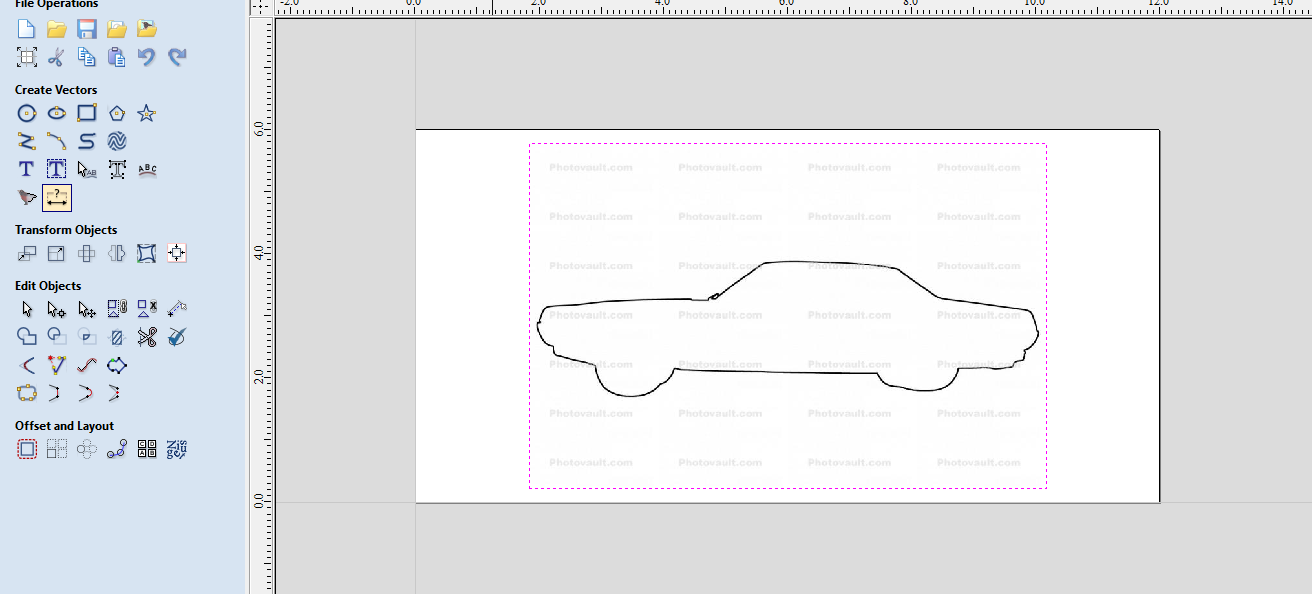Weld the selected vectors

click(27, 337)
